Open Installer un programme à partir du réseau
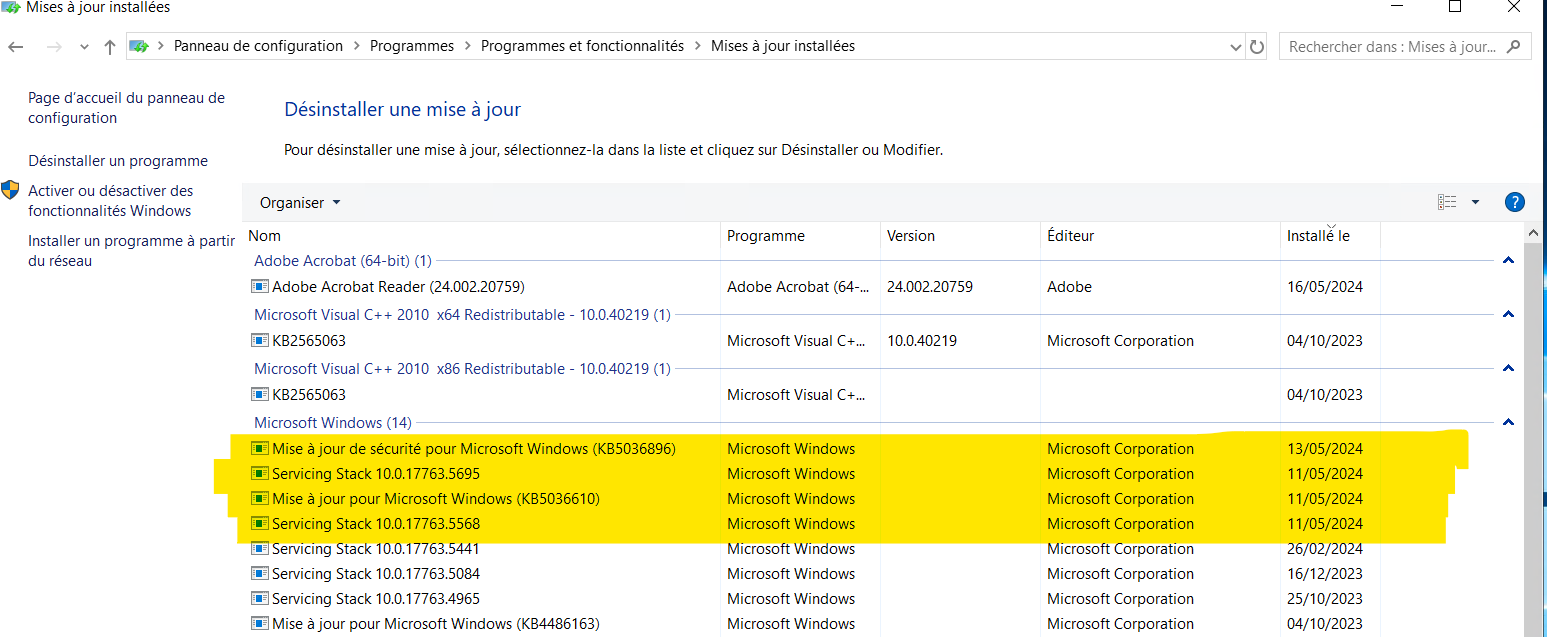The image size is (1547, 637). (x=131, y=251)
